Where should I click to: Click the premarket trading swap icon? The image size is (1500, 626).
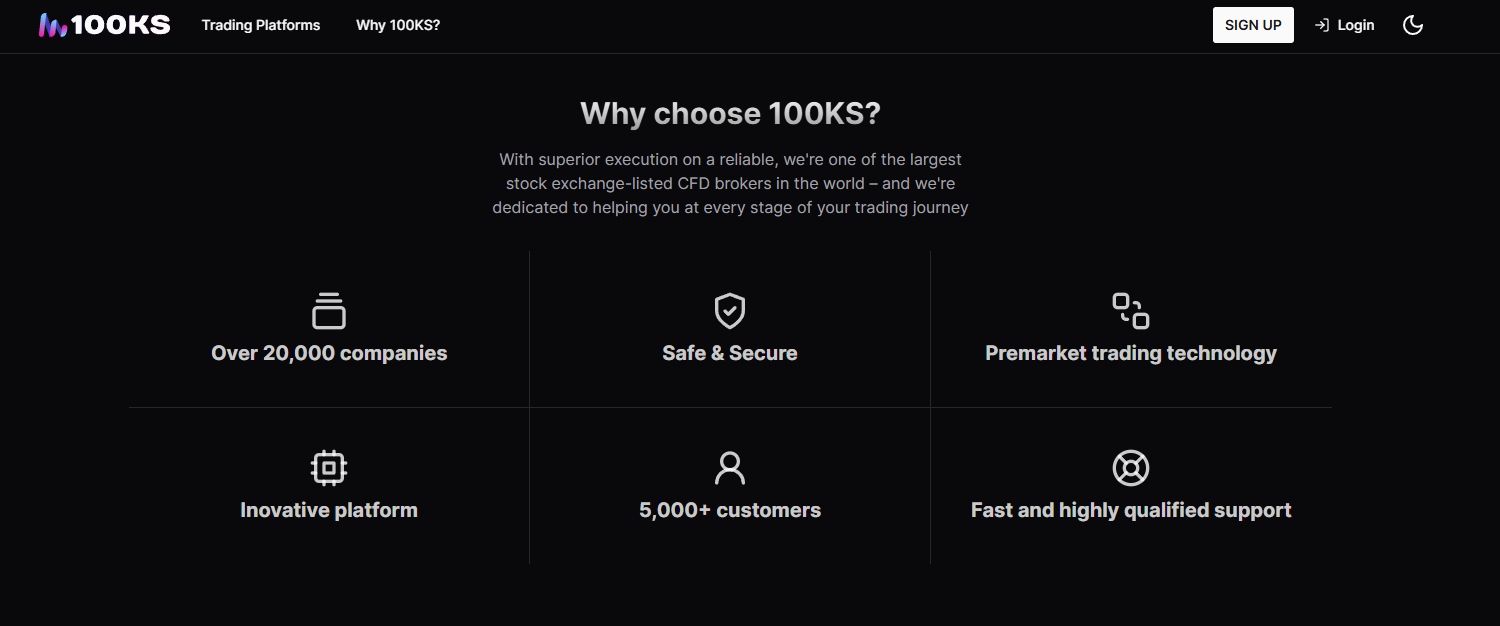pos(1131,311)
